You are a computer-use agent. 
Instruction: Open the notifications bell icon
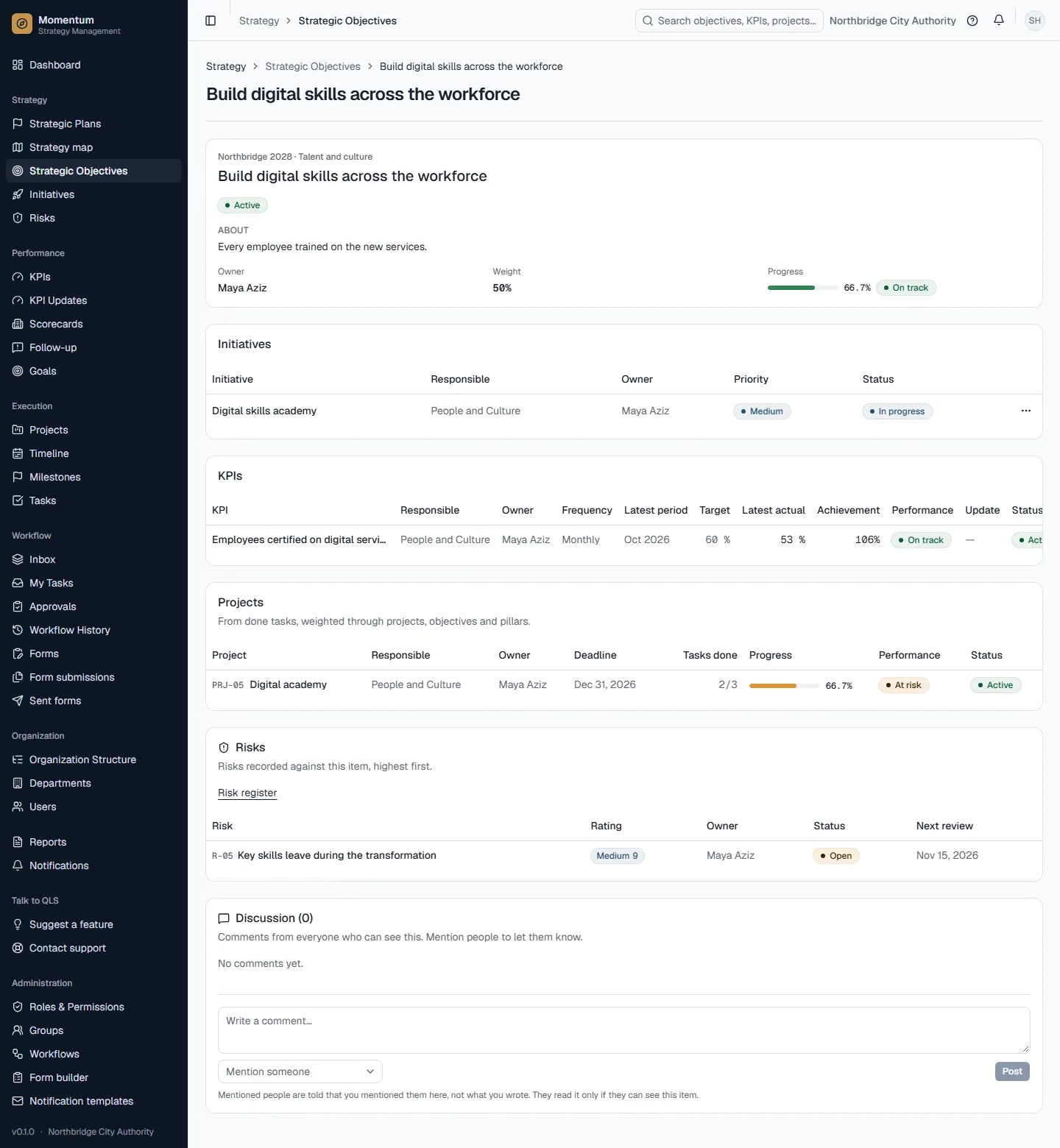point(999,21)
